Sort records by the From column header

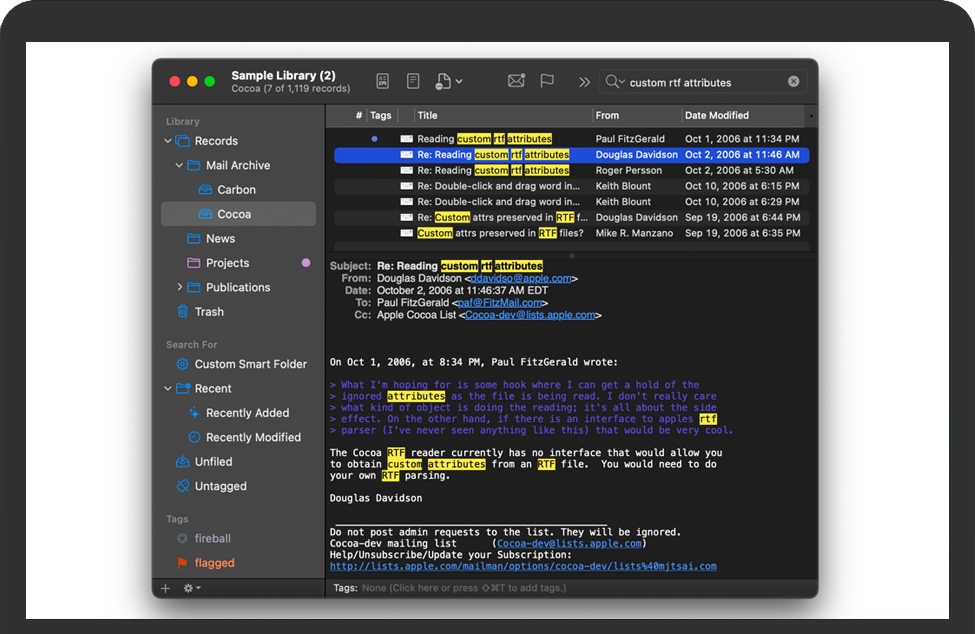(607, 116)
